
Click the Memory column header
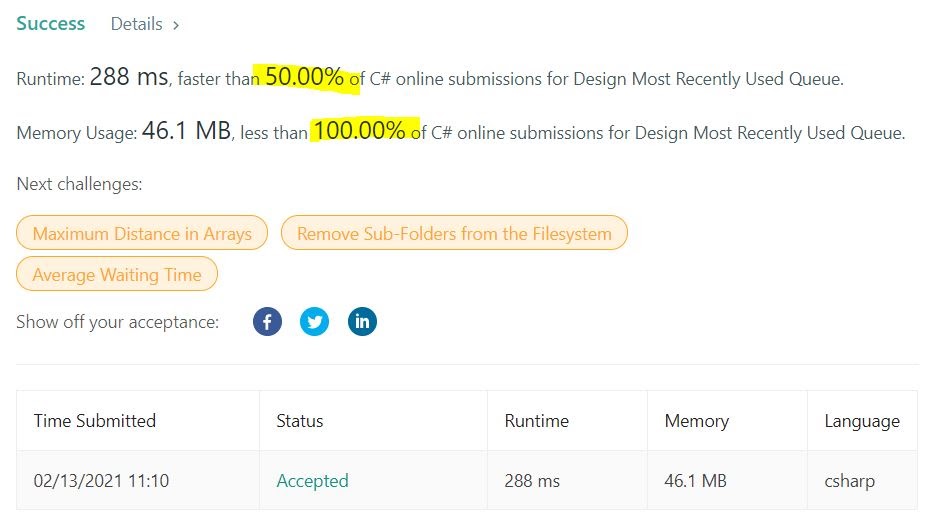pos(696,421)
